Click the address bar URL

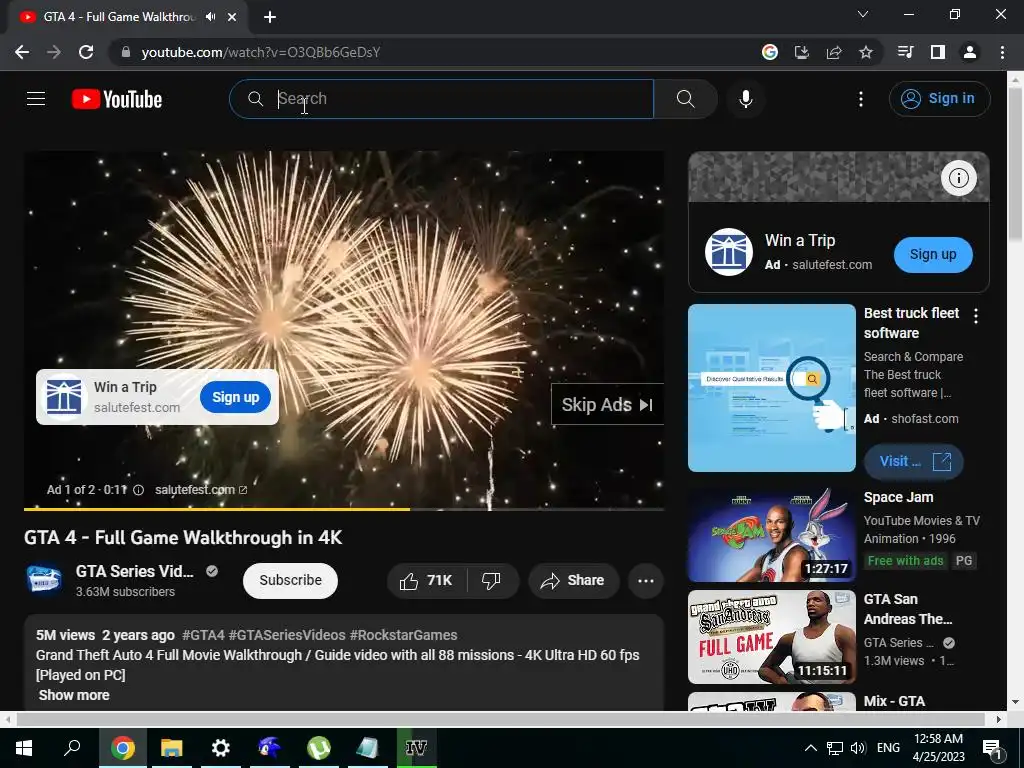tap(261, 52)
